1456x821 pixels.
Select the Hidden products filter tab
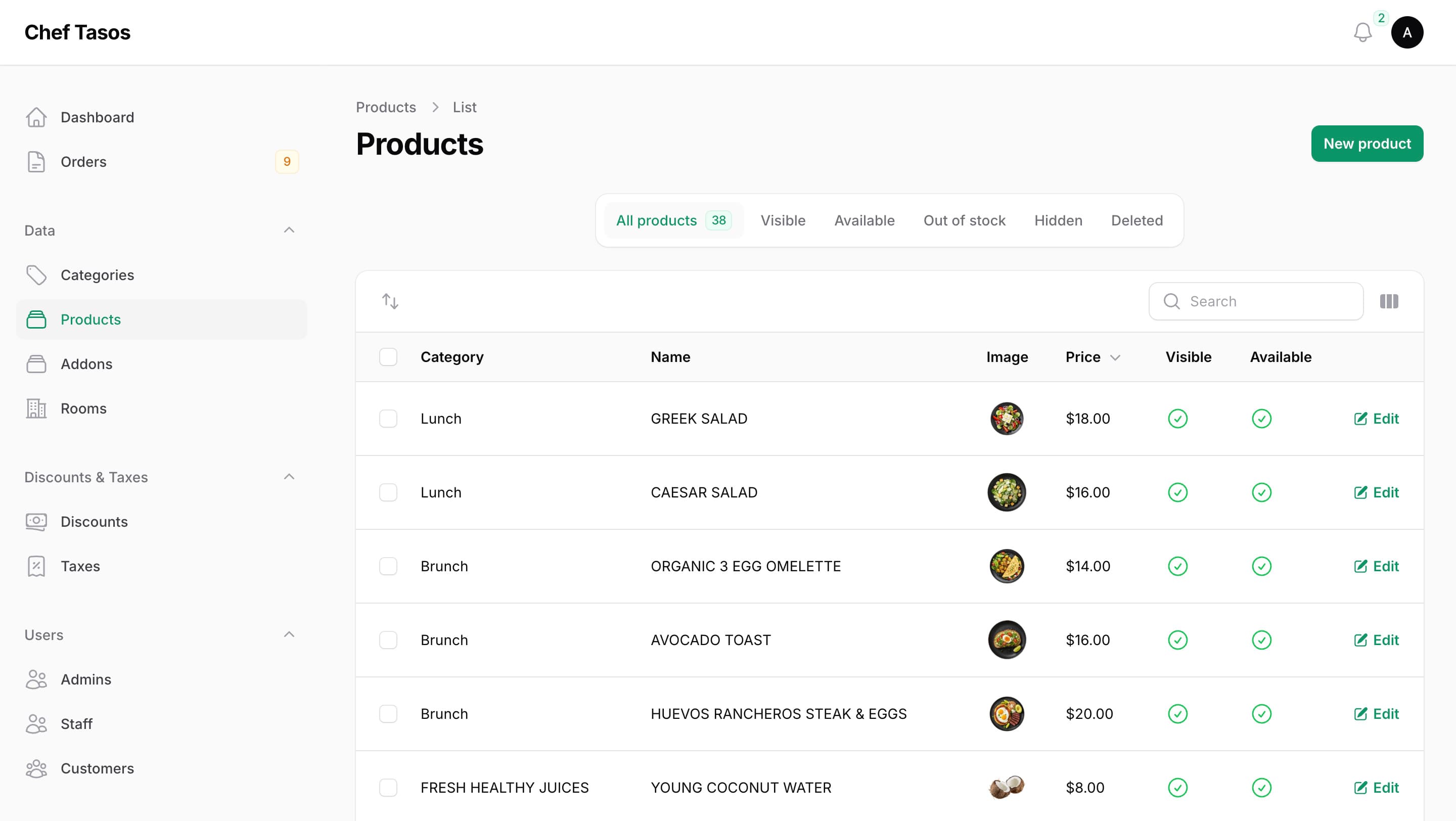[x=1058, y=220]
